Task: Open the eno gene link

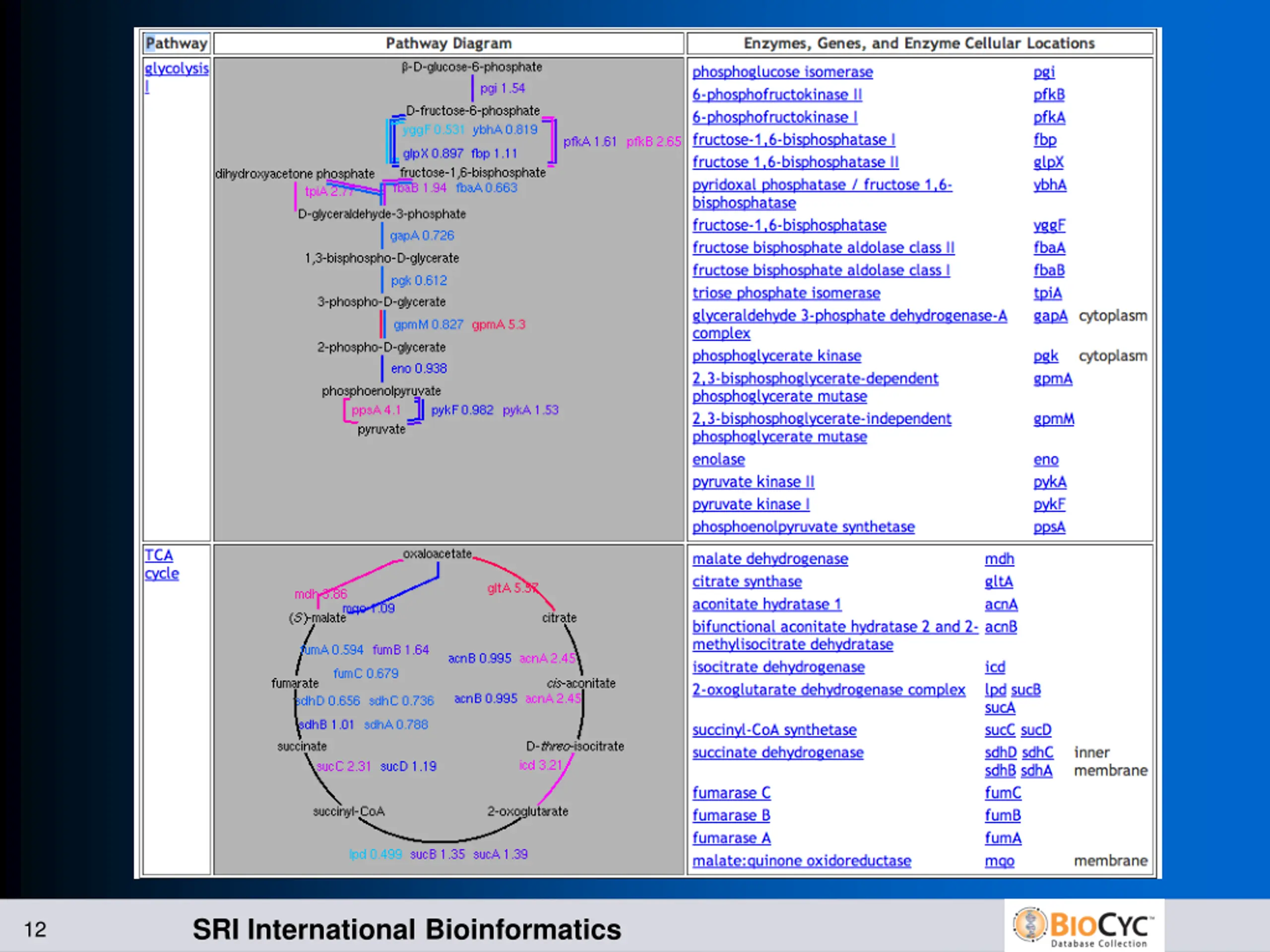Action: coord(1045,460)
